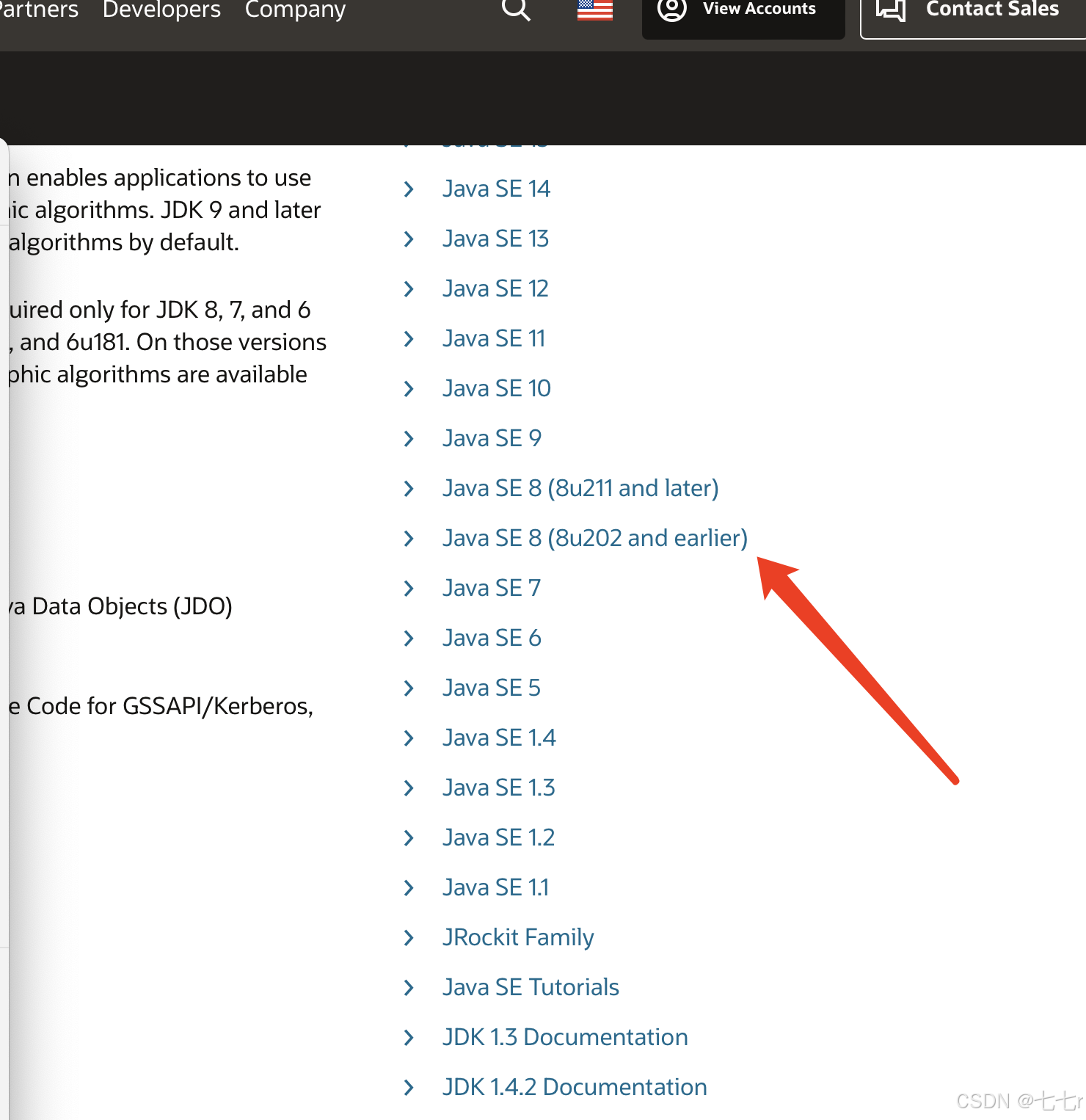Click the chevron beside JDK 1.4.2 Documentation
This screenshot has width=1086, height=1120.
(x=409, y=1088)
